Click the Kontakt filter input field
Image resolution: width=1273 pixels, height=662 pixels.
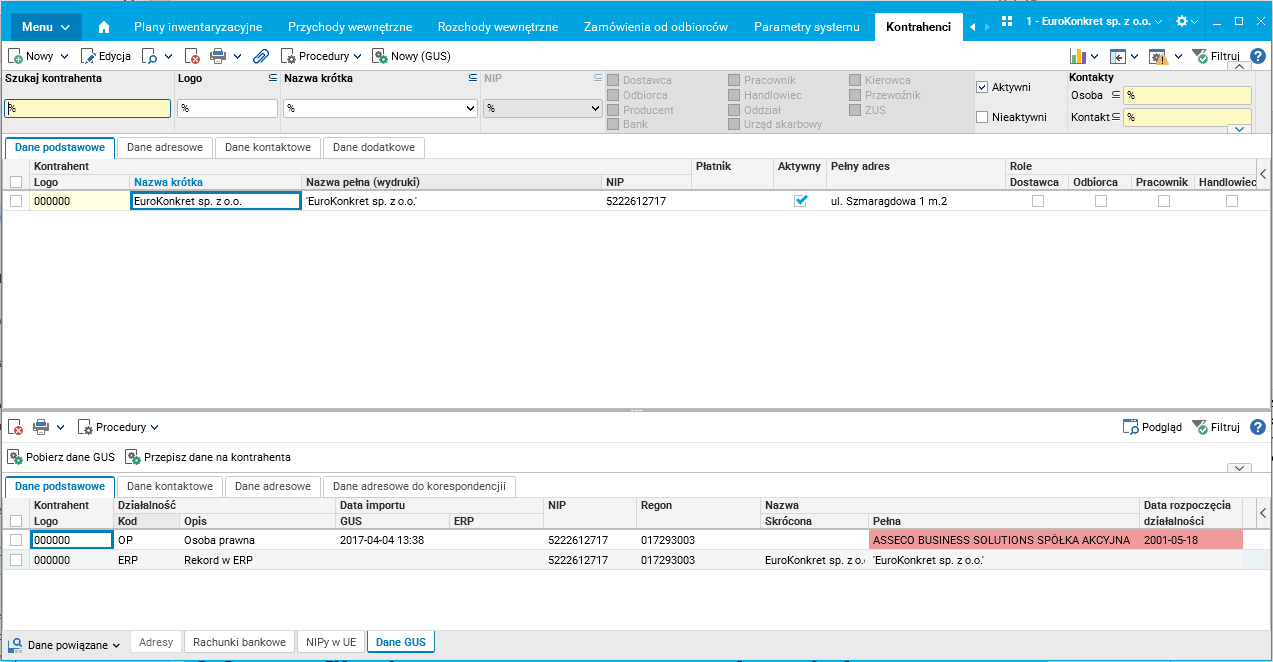[x=1187, y=117]
